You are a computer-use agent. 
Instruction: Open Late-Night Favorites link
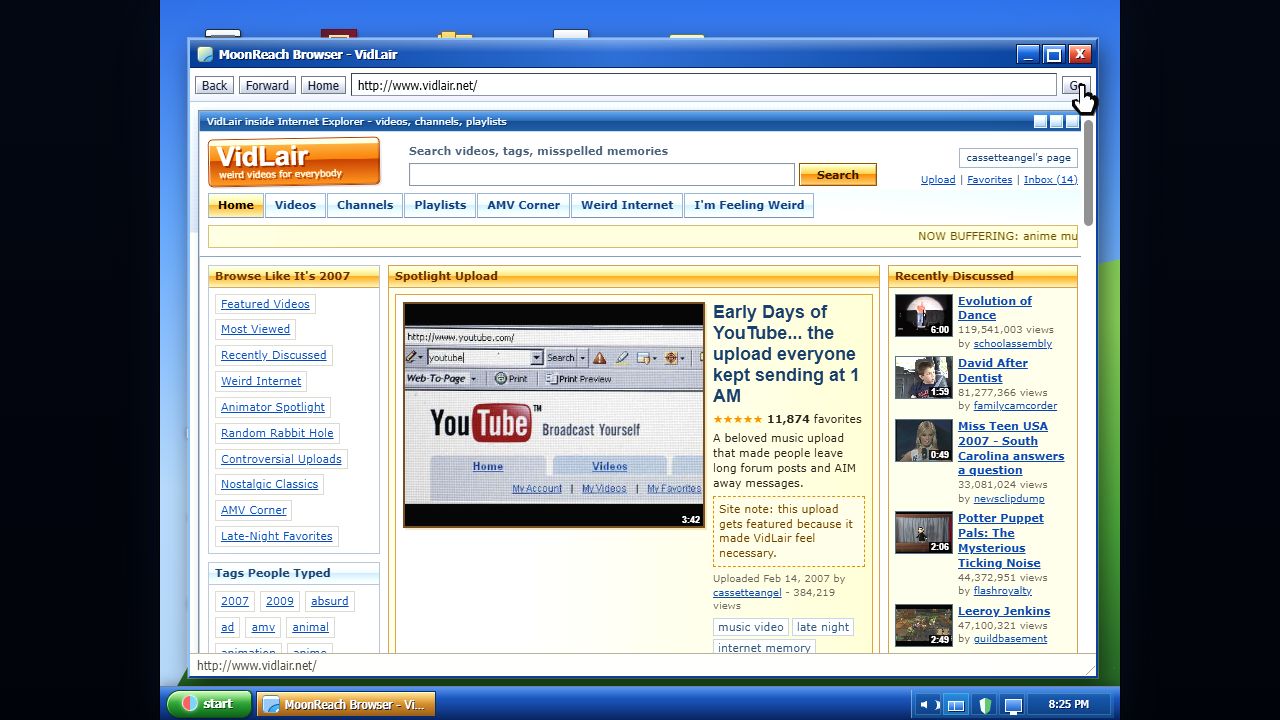coord(277,536)
